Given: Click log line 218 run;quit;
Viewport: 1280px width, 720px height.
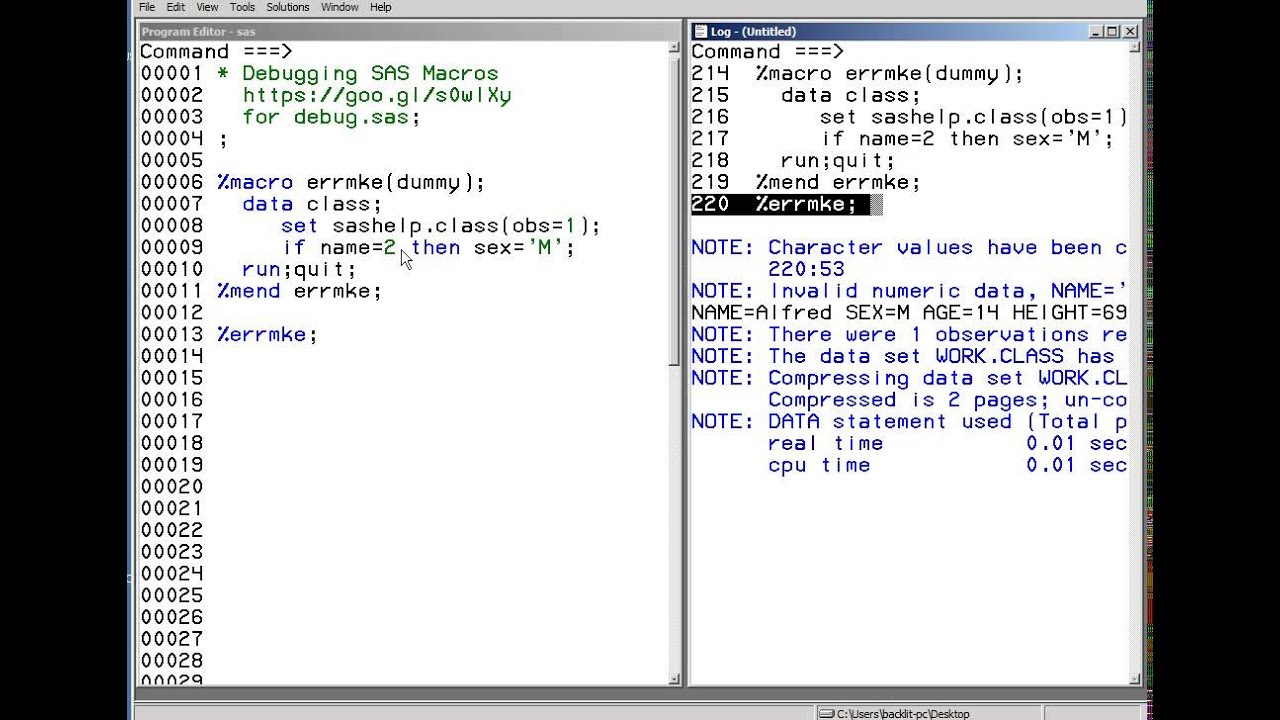Looking at the screenshot, I should 793,161.
